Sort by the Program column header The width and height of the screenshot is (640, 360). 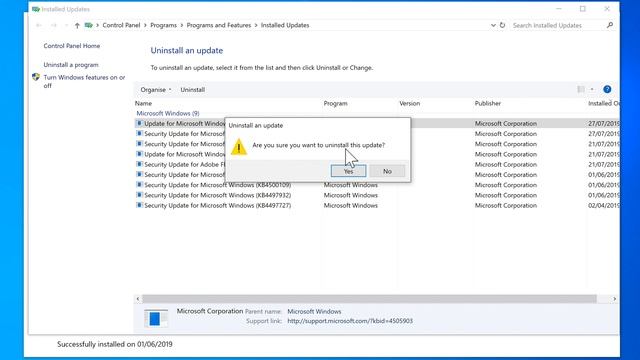pyautogui.click(x=336, y=103)
